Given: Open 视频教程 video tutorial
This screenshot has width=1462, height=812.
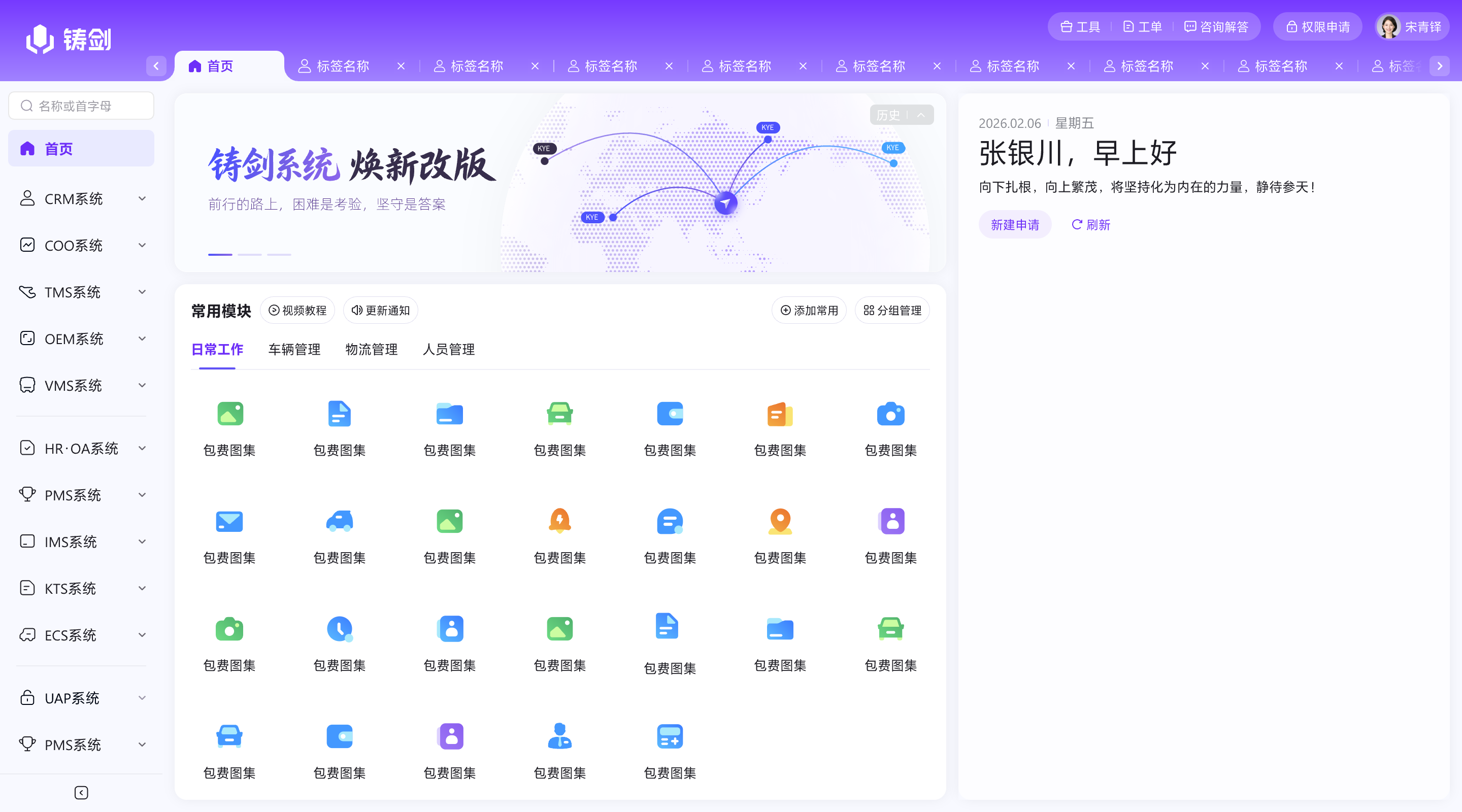Looking at the screenshot, I should [x=297, y=311].
